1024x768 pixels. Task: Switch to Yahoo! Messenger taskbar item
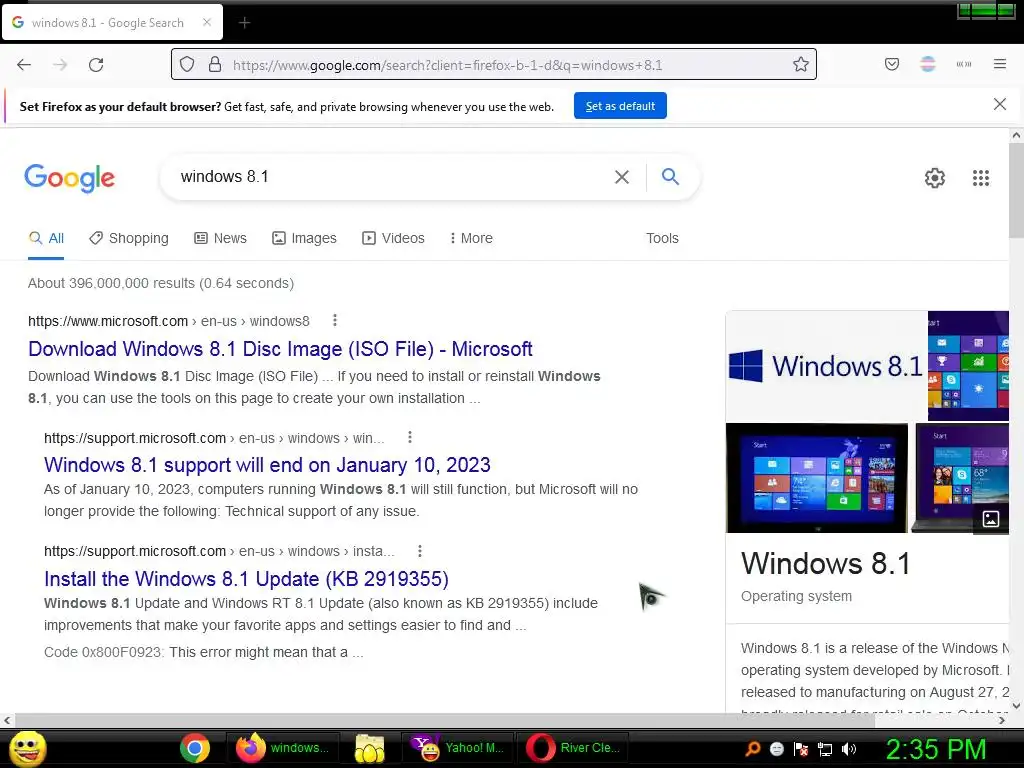pyautogui.click(x=457, y=748)
